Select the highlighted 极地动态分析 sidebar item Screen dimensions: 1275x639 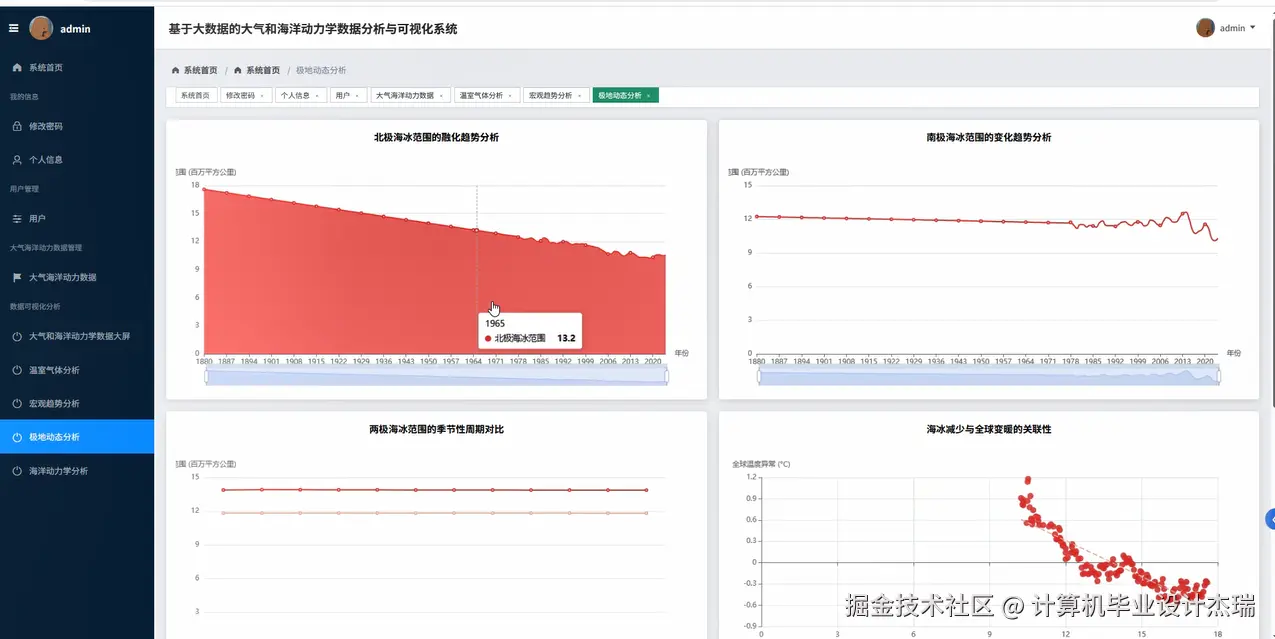77,437
